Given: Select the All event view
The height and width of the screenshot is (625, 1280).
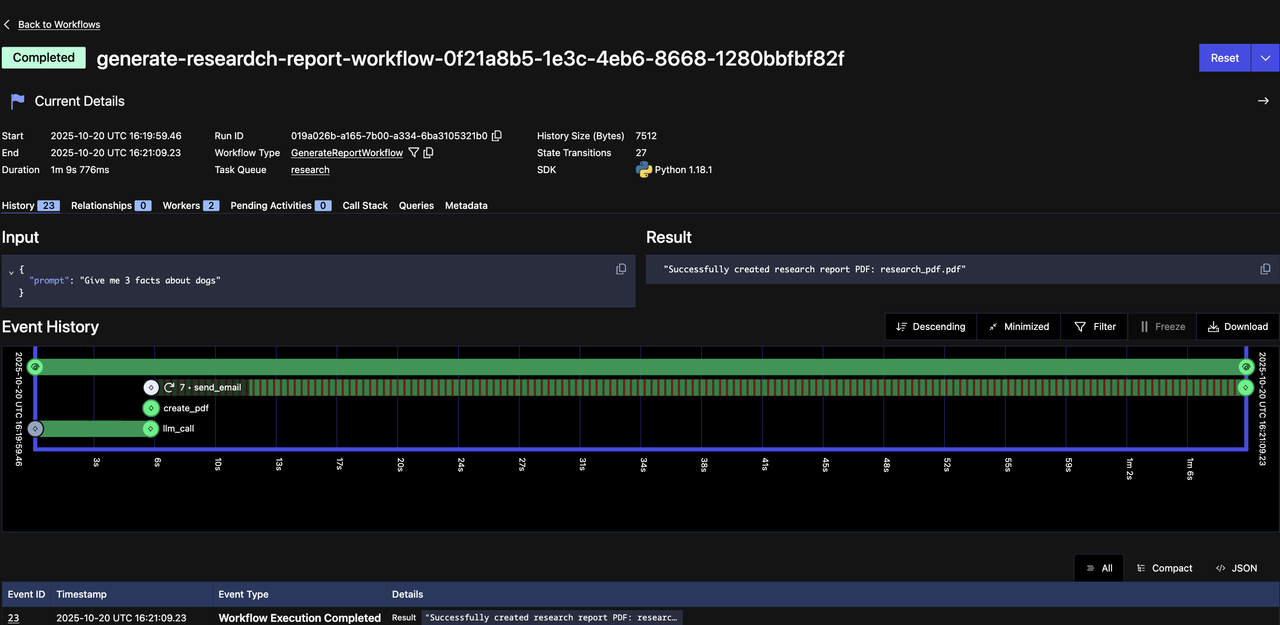Looking at the screenshot, I should (1099, 568).
